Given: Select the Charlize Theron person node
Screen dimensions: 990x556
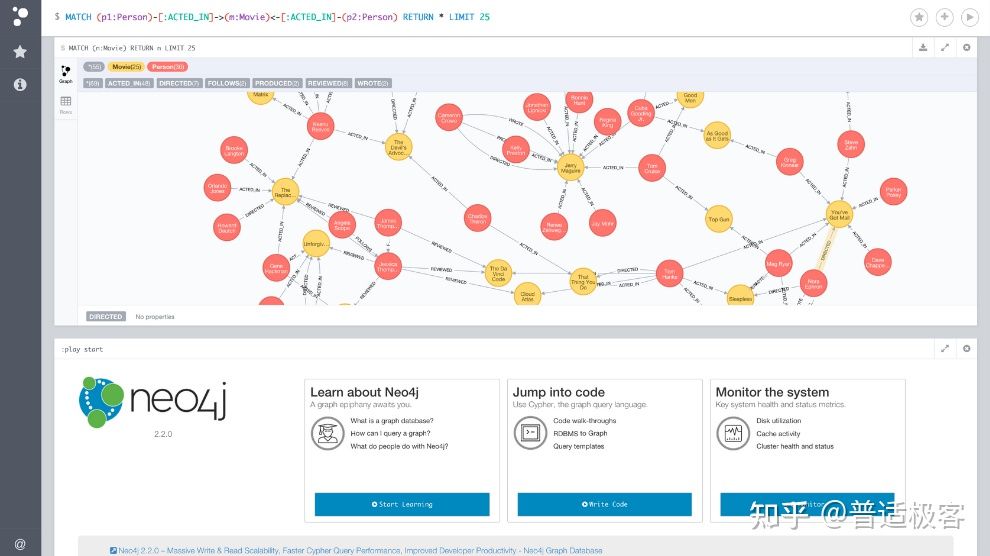Looking at the screenshot, I should [477, 218].
